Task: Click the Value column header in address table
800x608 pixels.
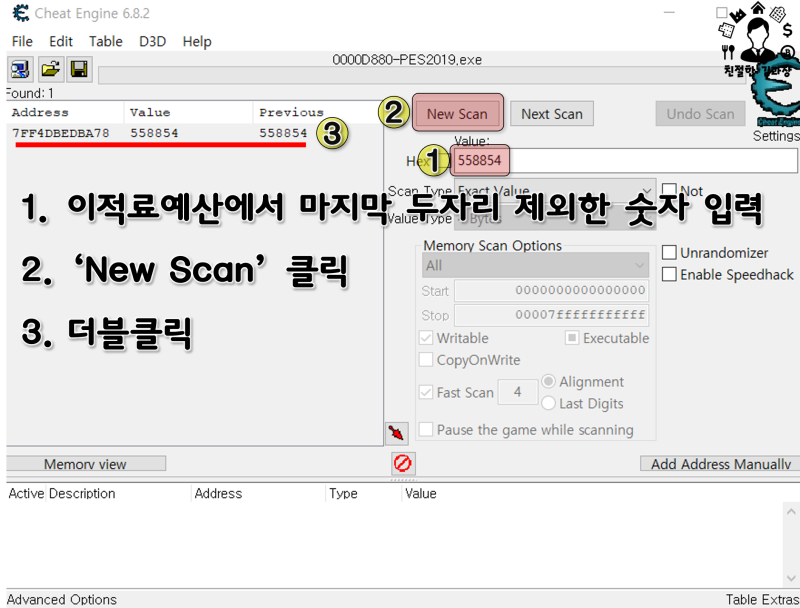Action: pos(421,493)
